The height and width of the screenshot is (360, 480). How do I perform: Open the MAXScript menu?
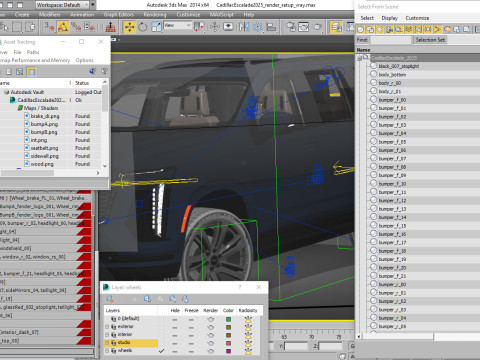tap(222, 15)
